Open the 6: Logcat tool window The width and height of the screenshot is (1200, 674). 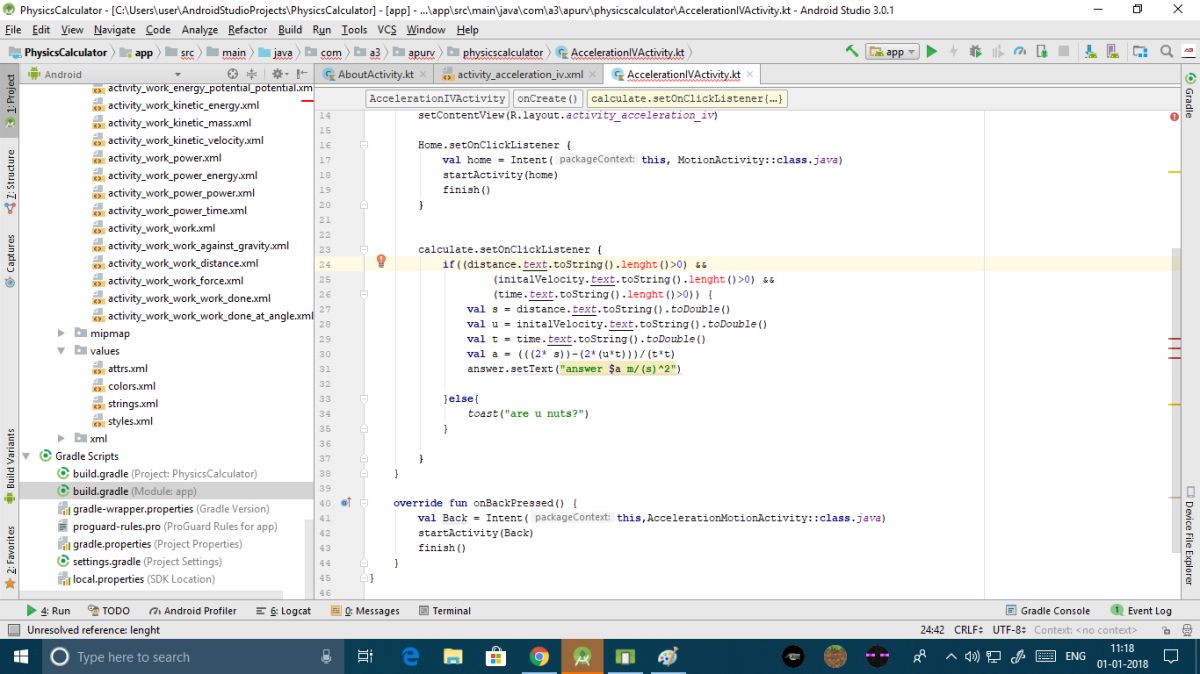[x=283, y=610]
